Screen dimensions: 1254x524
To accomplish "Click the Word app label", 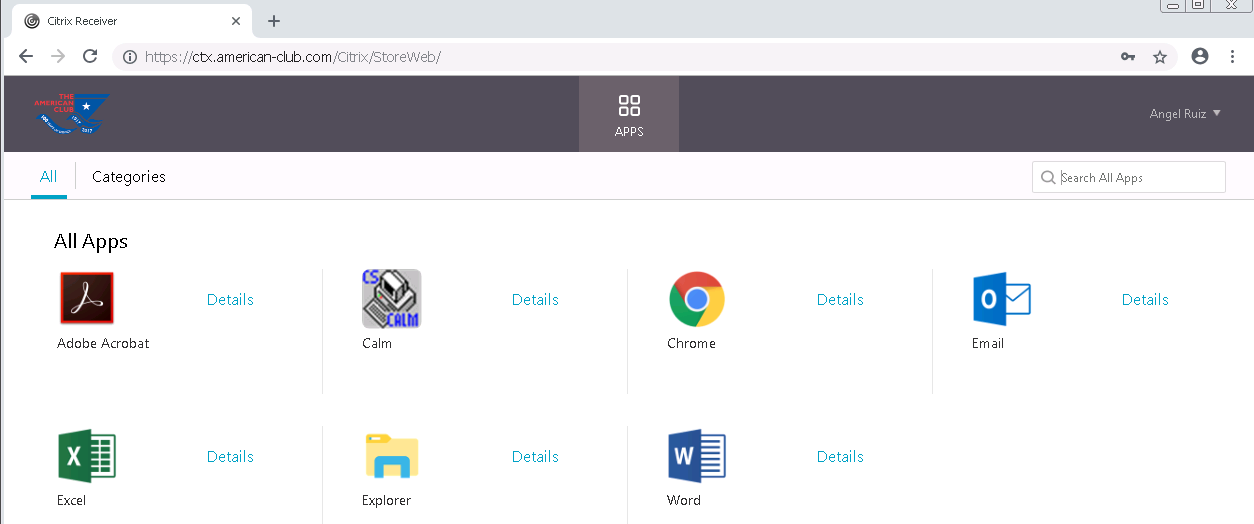I will (684, 500).
